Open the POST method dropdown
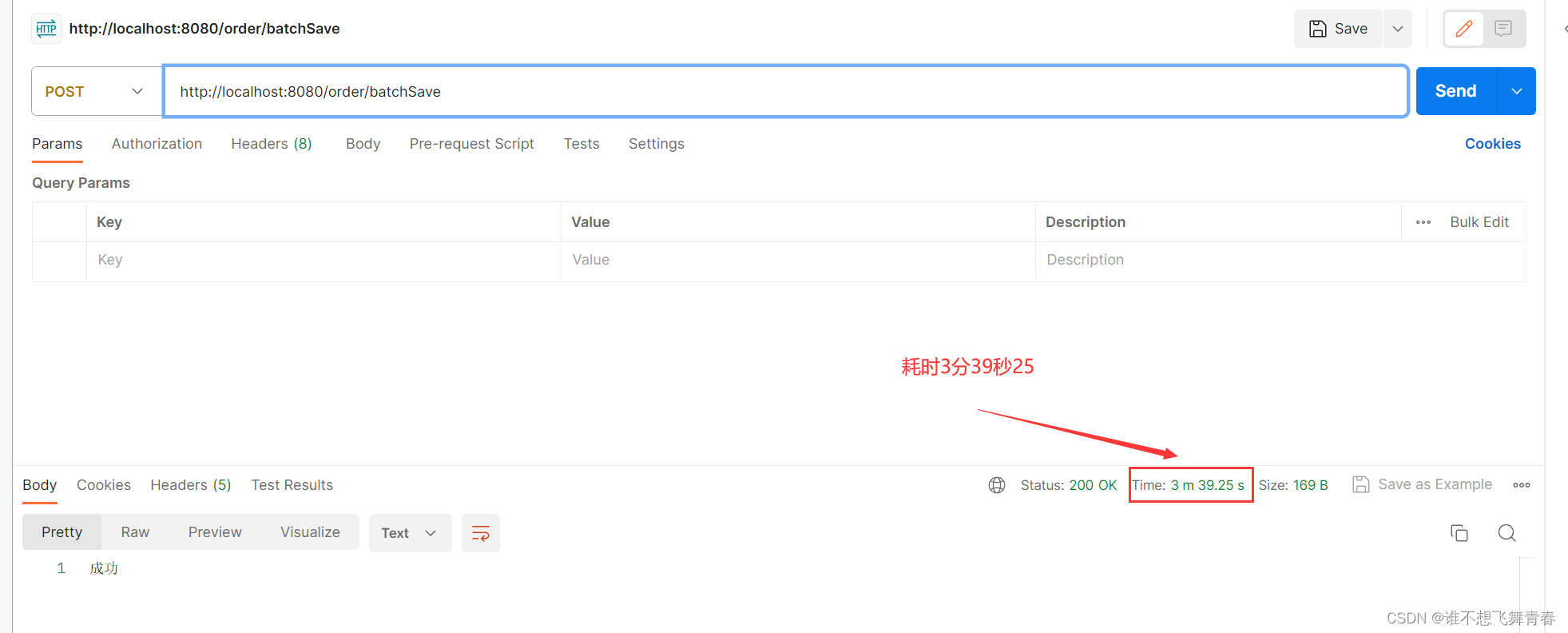This screenshot has width=1568, height=633. tap(96, 91)
